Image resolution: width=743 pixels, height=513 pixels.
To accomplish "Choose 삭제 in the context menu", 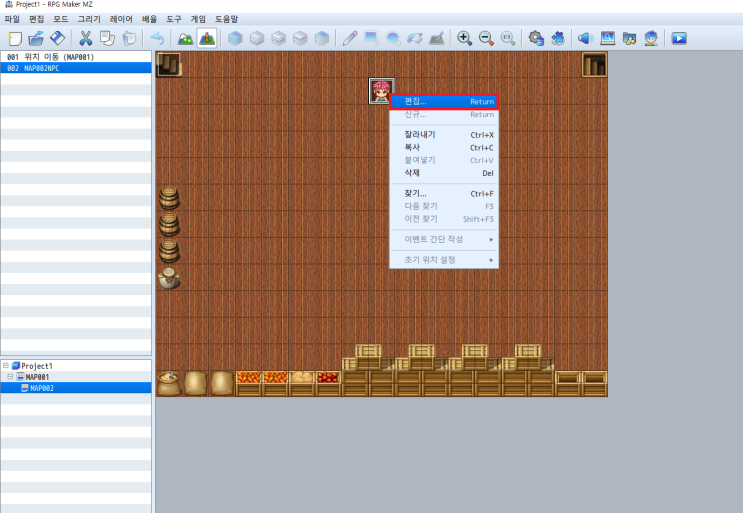I will click(444, 173).
